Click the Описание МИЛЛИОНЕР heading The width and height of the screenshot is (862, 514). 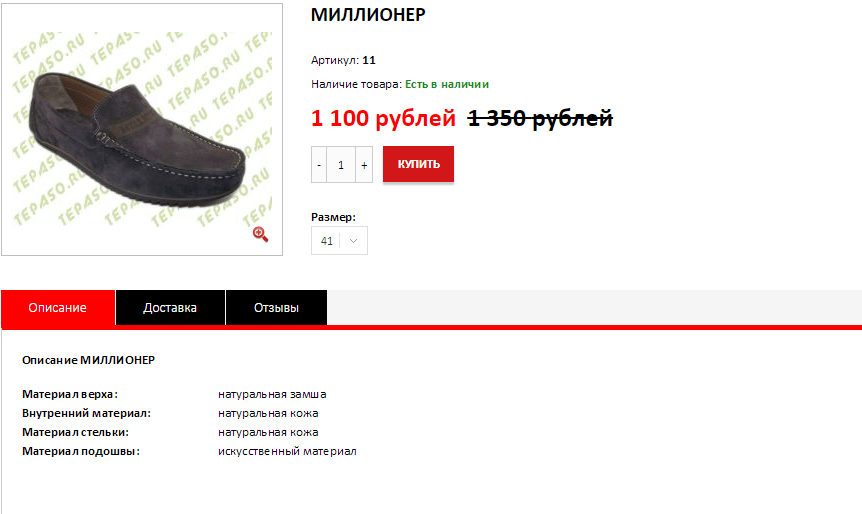coord(89,360)
